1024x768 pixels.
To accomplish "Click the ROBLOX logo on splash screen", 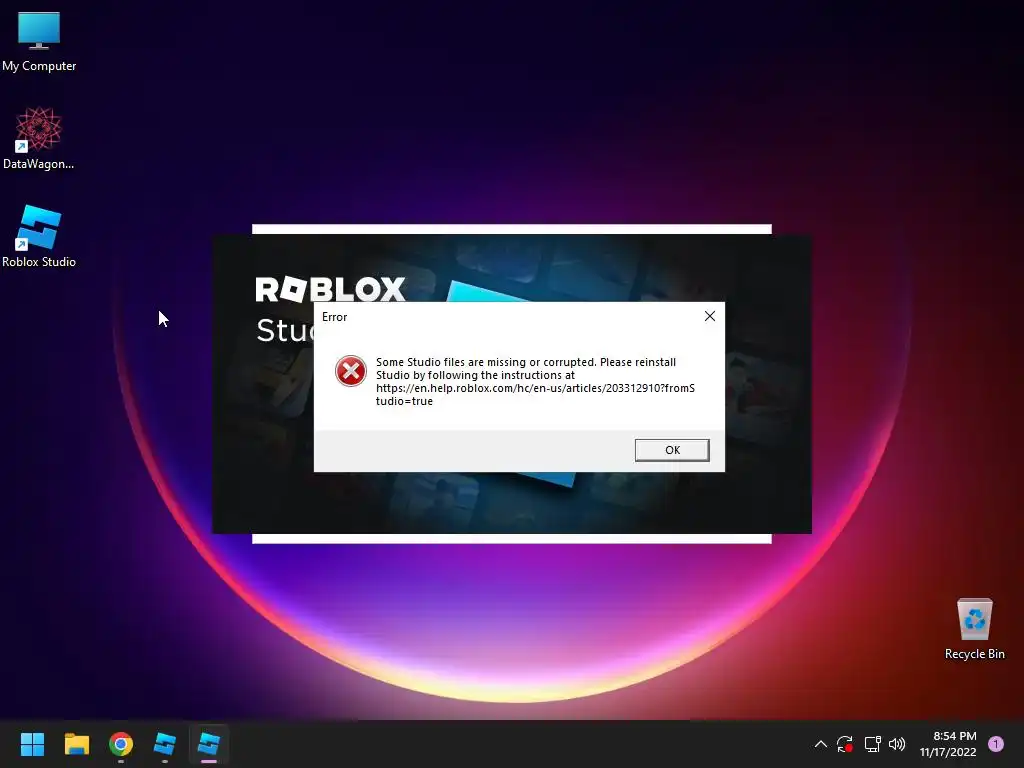I will pyautogui.click(x=330, y=289).
